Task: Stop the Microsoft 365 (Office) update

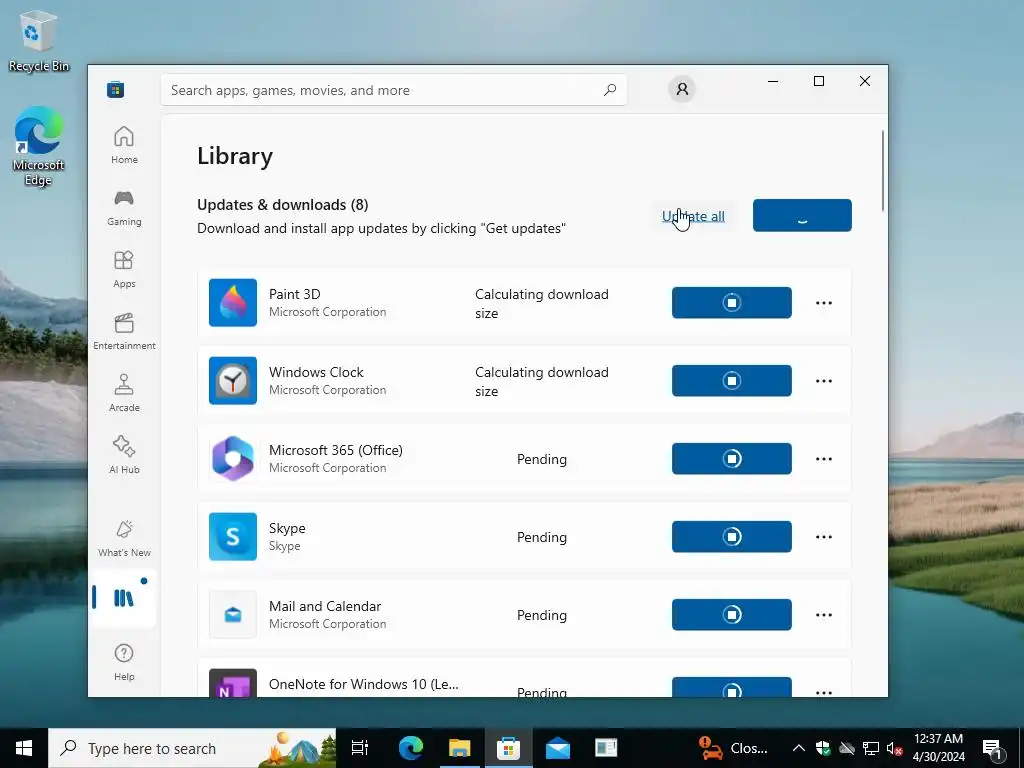Action: pyautogui.click(x=731, y=459)
